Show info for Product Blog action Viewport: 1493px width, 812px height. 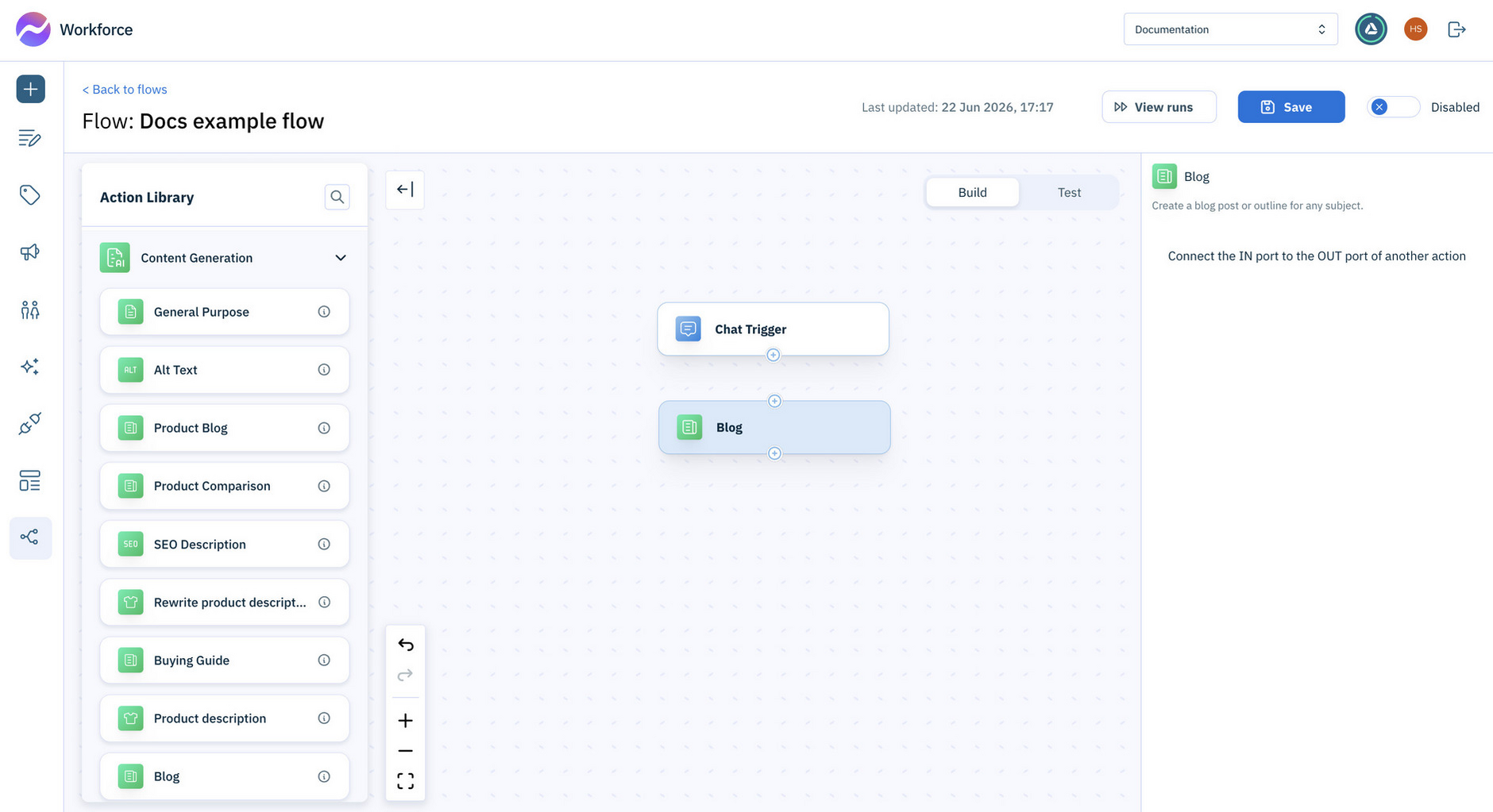point(324,428)
